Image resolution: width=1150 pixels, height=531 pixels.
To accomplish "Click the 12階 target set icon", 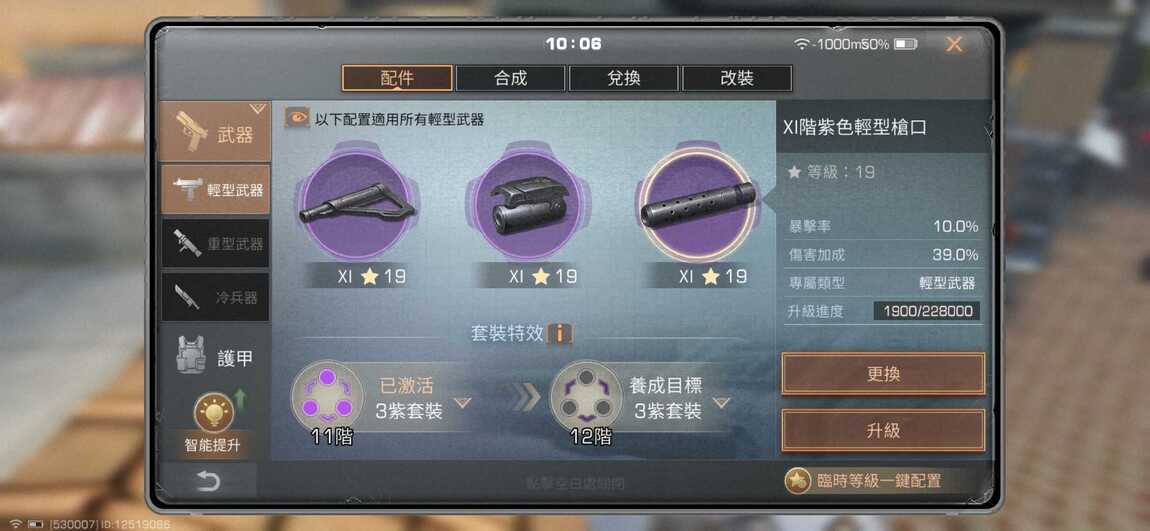I will pyautogui.click(x=586, y=397).
